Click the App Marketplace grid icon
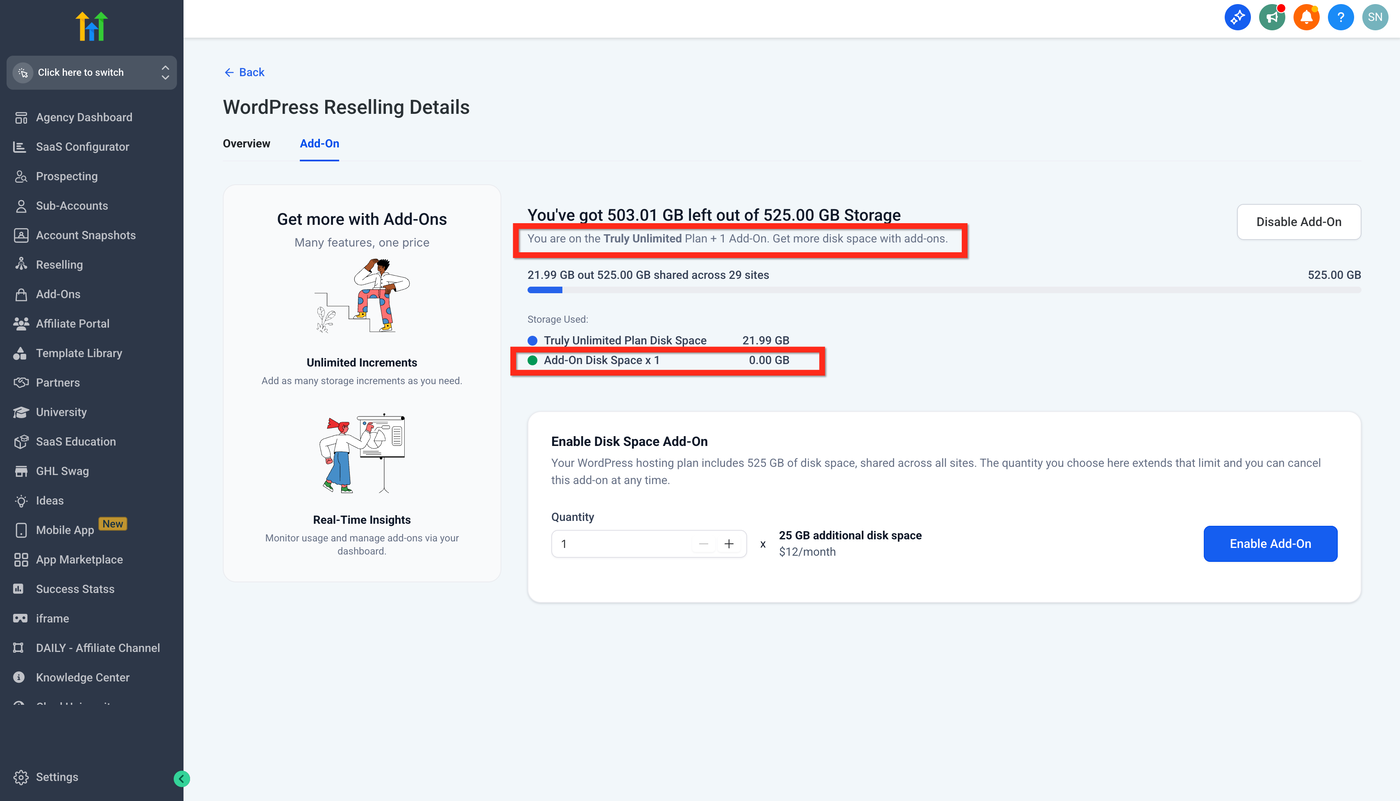Image resolution: width=1400 pixels, height=801 pixels. 21,560
